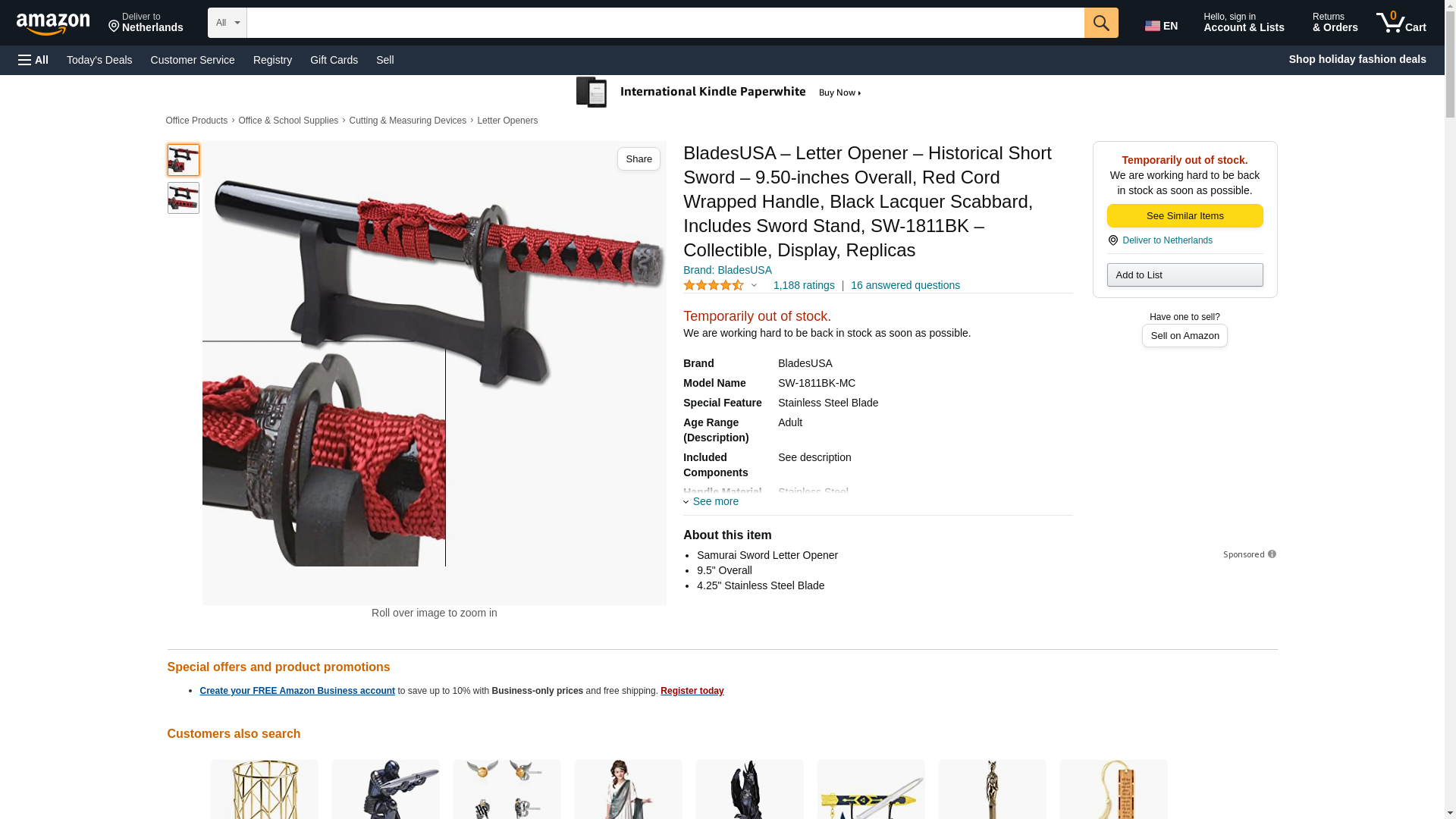Viewport: 1456px width, 819px height.
Task: Open the All hamburger menu
Action: click(33, 60)
